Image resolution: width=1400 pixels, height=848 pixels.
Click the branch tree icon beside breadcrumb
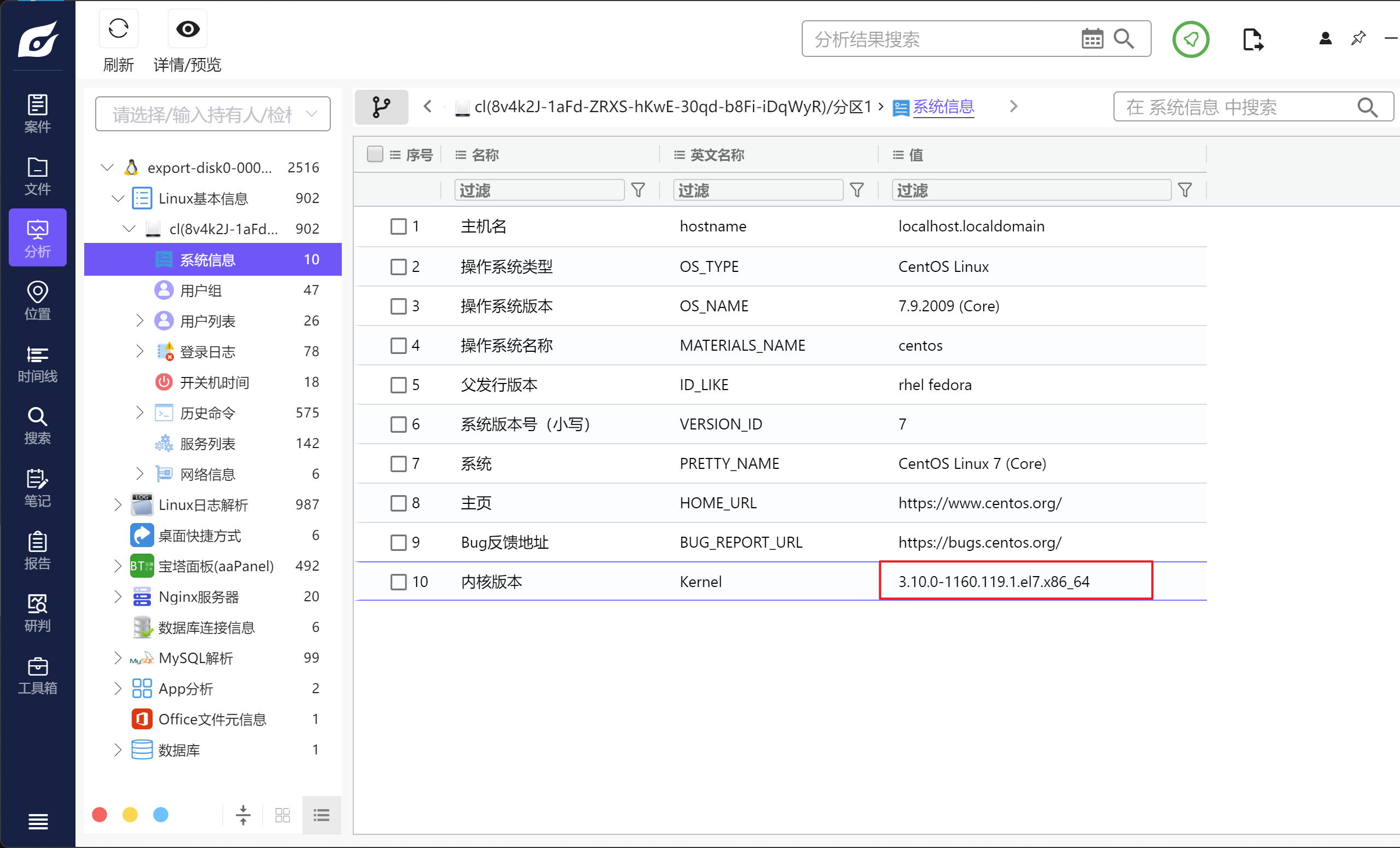pos(381,107)
